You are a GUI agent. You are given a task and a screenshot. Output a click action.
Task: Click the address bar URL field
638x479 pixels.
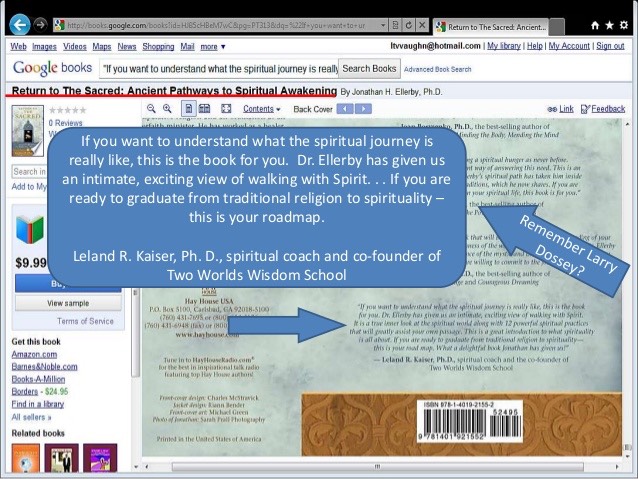click(x=223, y=25)
